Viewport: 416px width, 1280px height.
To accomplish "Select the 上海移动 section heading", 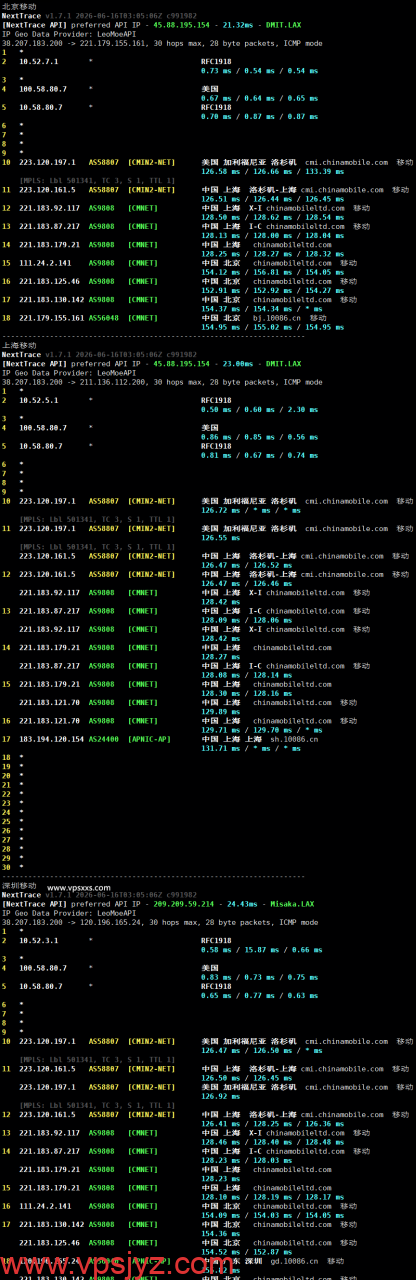I will coord(19,345).
